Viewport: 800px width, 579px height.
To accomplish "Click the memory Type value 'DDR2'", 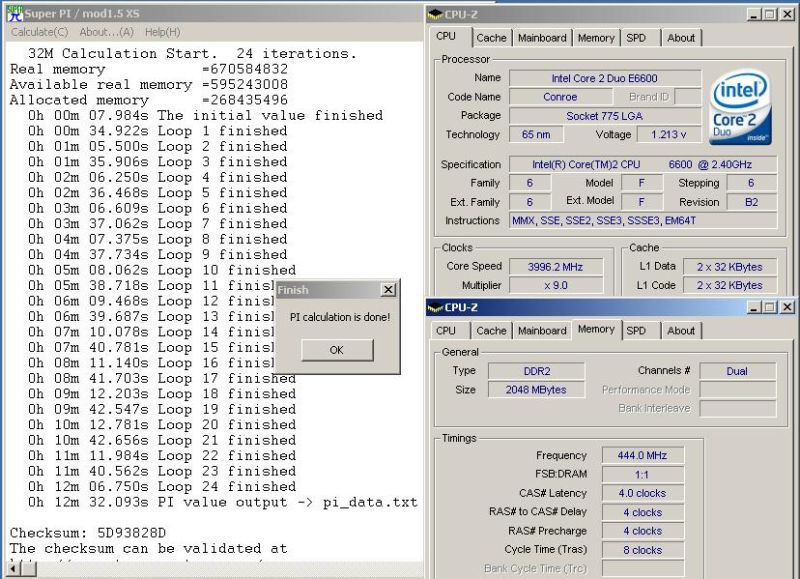I will click(537, 371).
